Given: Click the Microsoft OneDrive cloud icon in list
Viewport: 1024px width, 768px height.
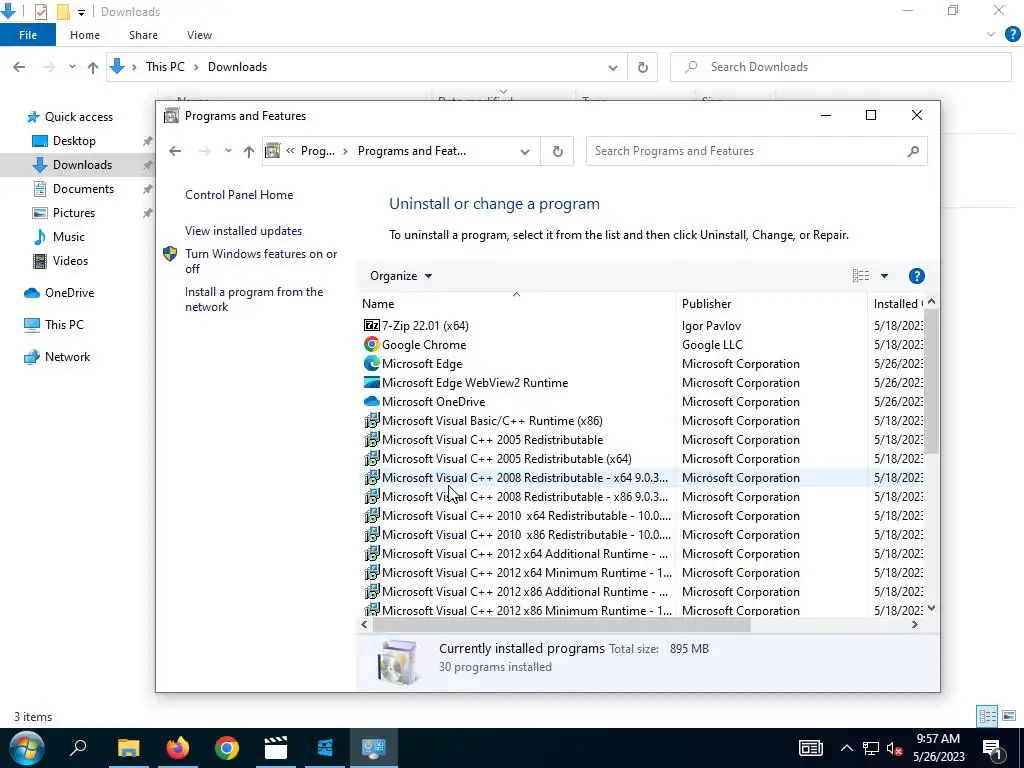Looking at the screenshot, I should point(372,401).
